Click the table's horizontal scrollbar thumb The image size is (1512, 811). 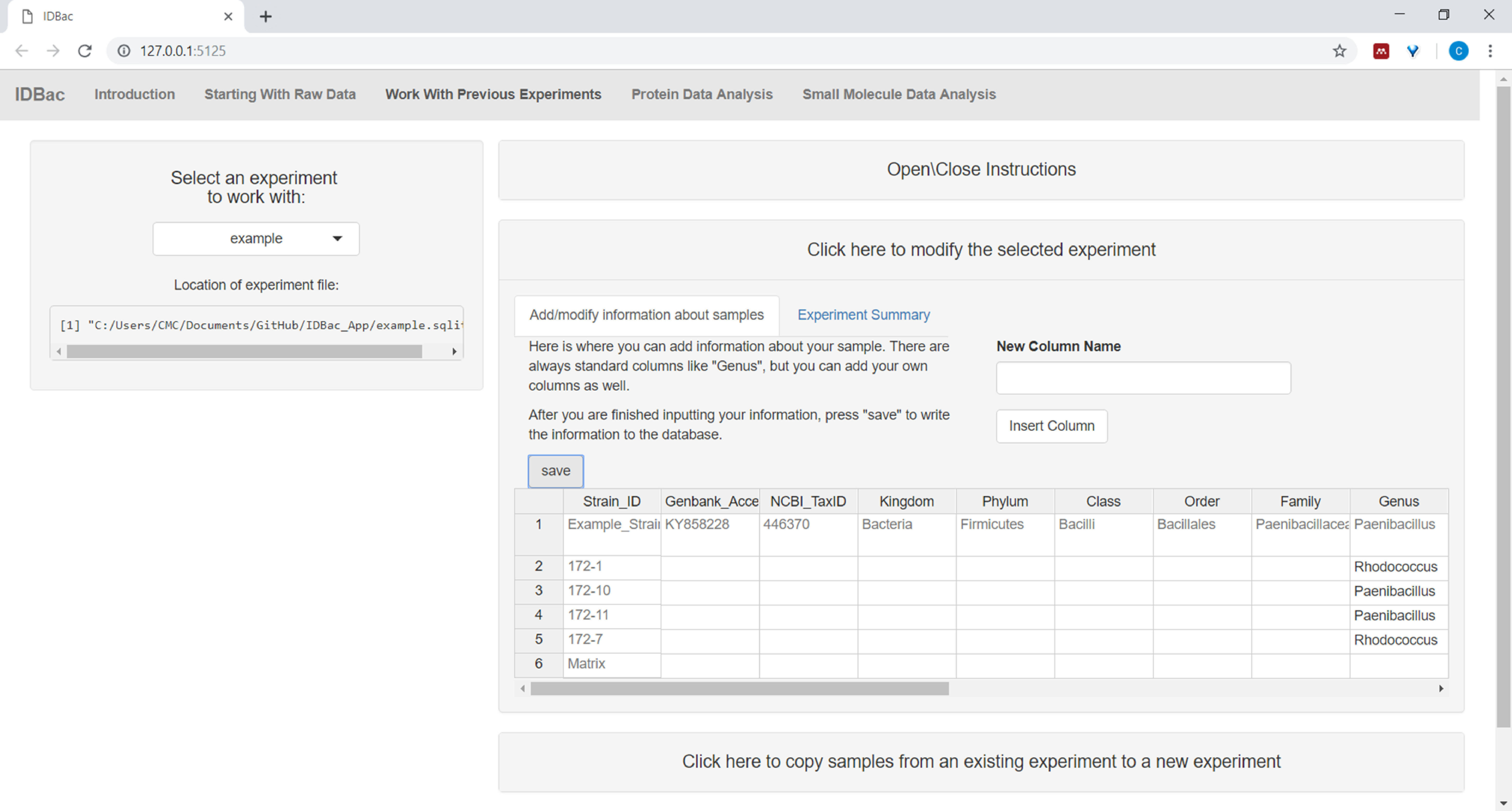[x=739, y=689]
